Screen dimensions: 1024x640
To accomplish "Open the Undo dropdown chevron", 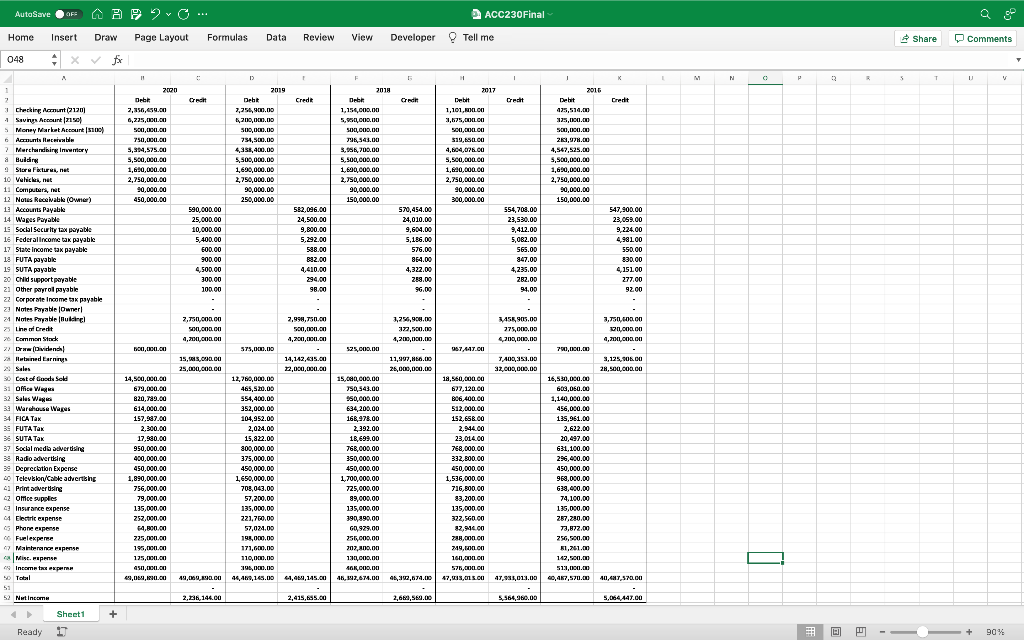I will [x=167, y=14].
